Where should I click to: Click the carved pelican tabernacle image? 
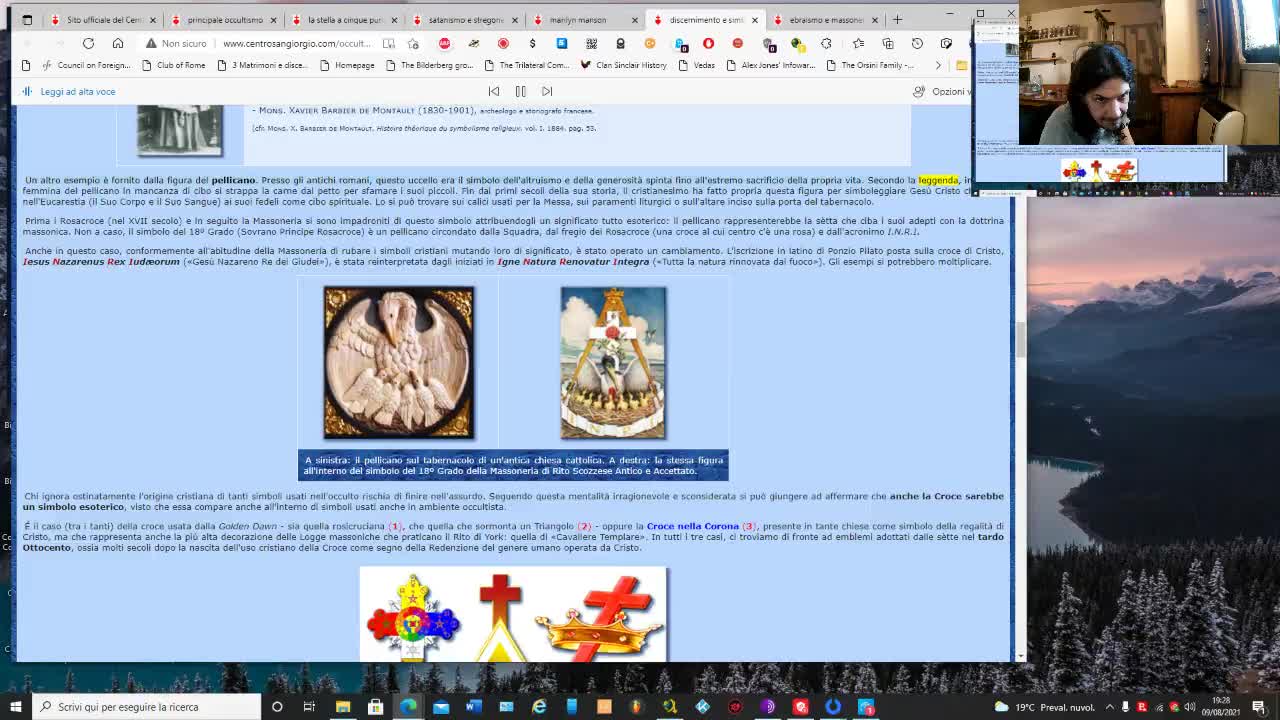[x=398, y=362]
